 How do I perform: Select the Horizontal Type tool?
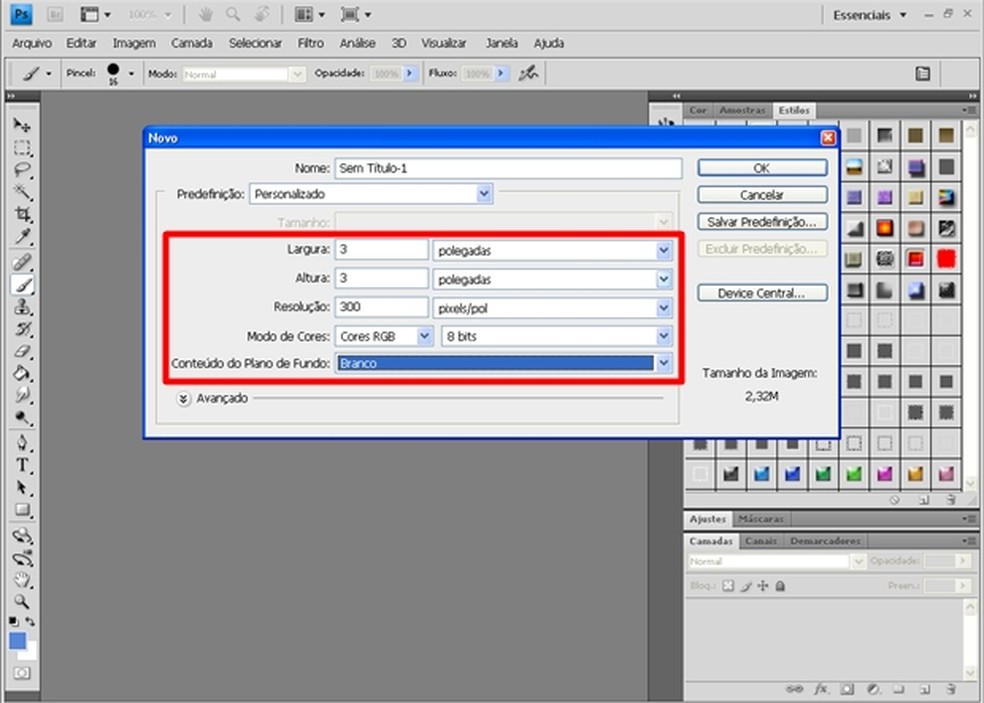[23, 466]
